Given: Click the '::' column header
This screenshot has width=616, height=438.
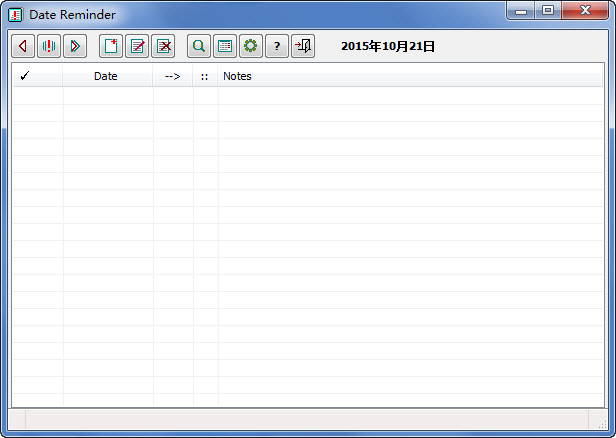Looking at the screenshot, I should [205, 76].
